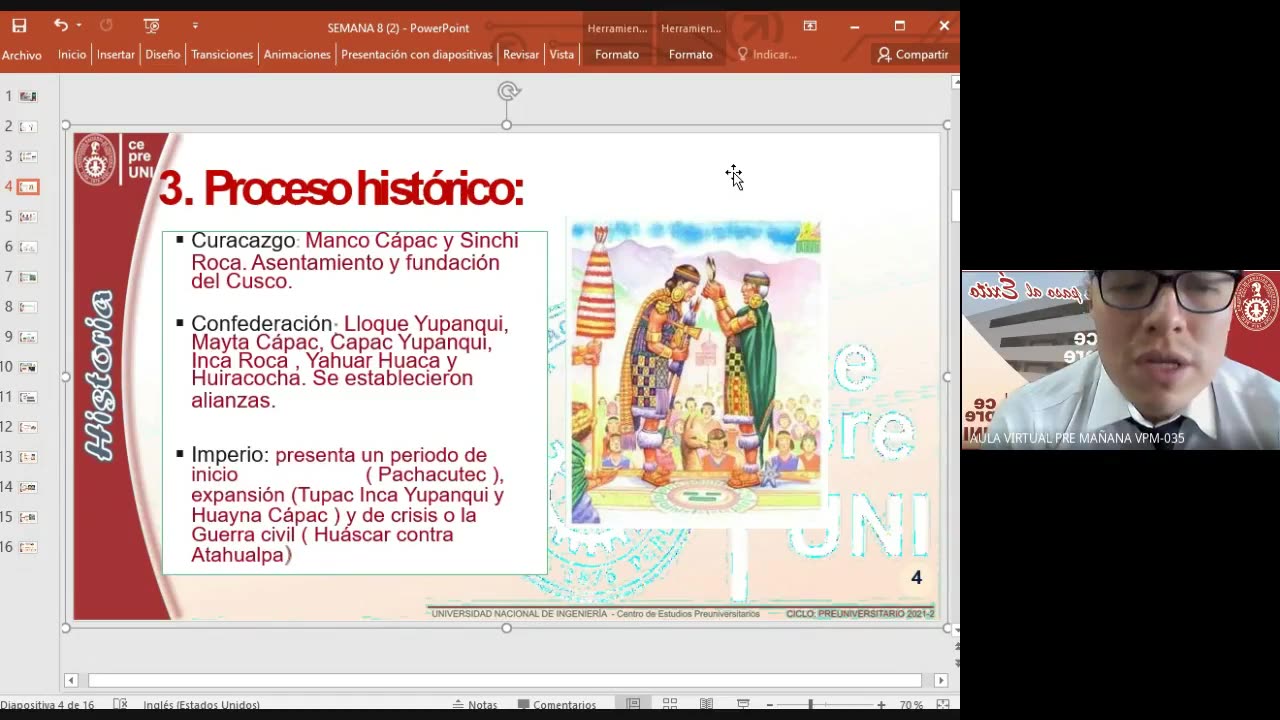
Task: Open the Vista tab
Action: (x=562, y=55)
